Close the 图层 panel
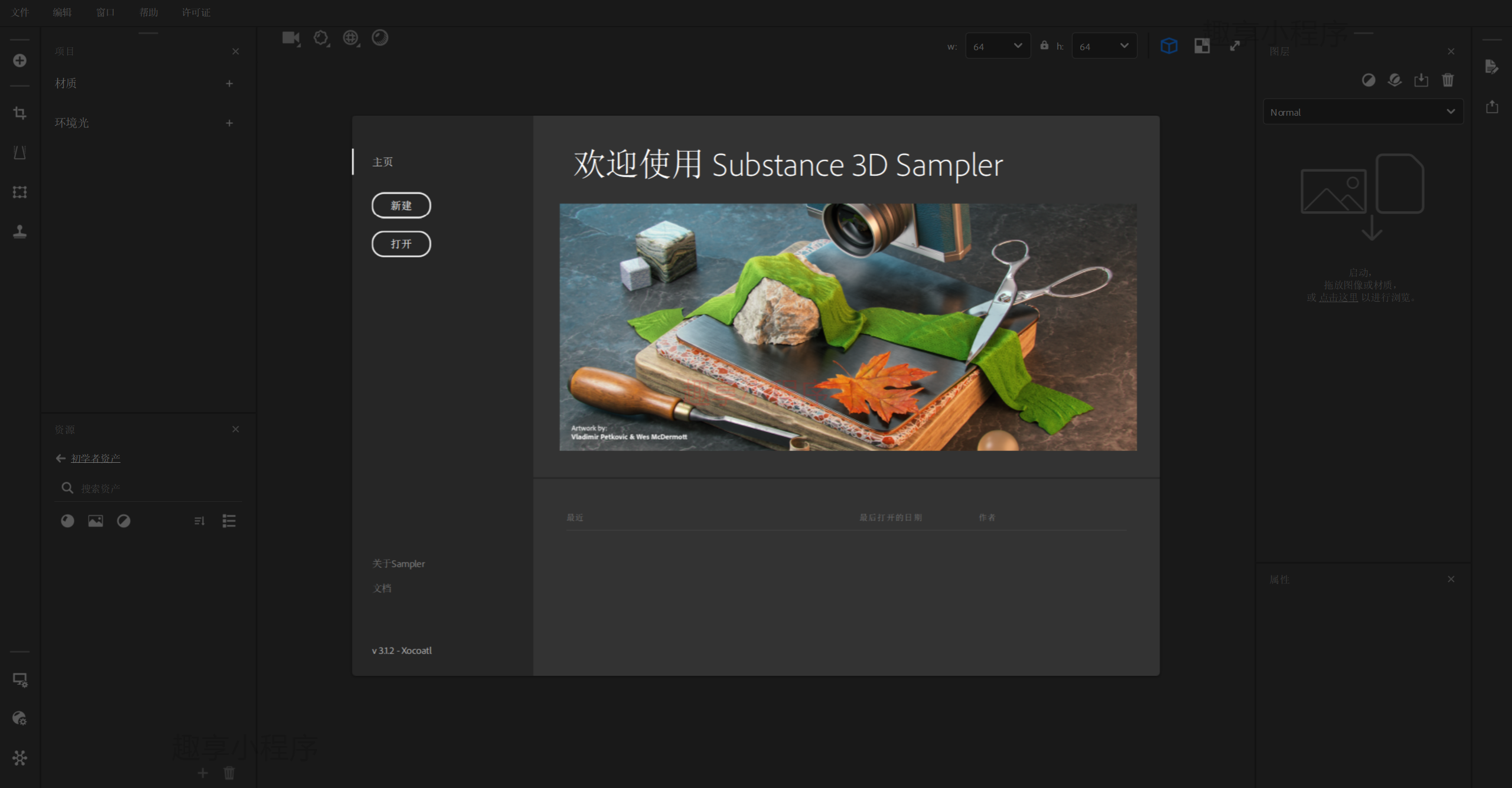This screenshot has height=788, width=1512. (x=1451, y=51)
